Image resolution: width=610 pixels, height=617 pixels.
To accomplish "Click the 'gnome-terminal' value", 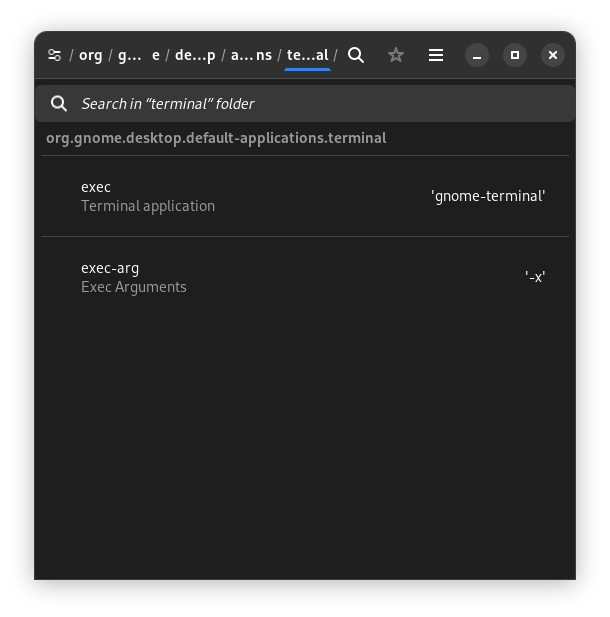I will point(488,196).
